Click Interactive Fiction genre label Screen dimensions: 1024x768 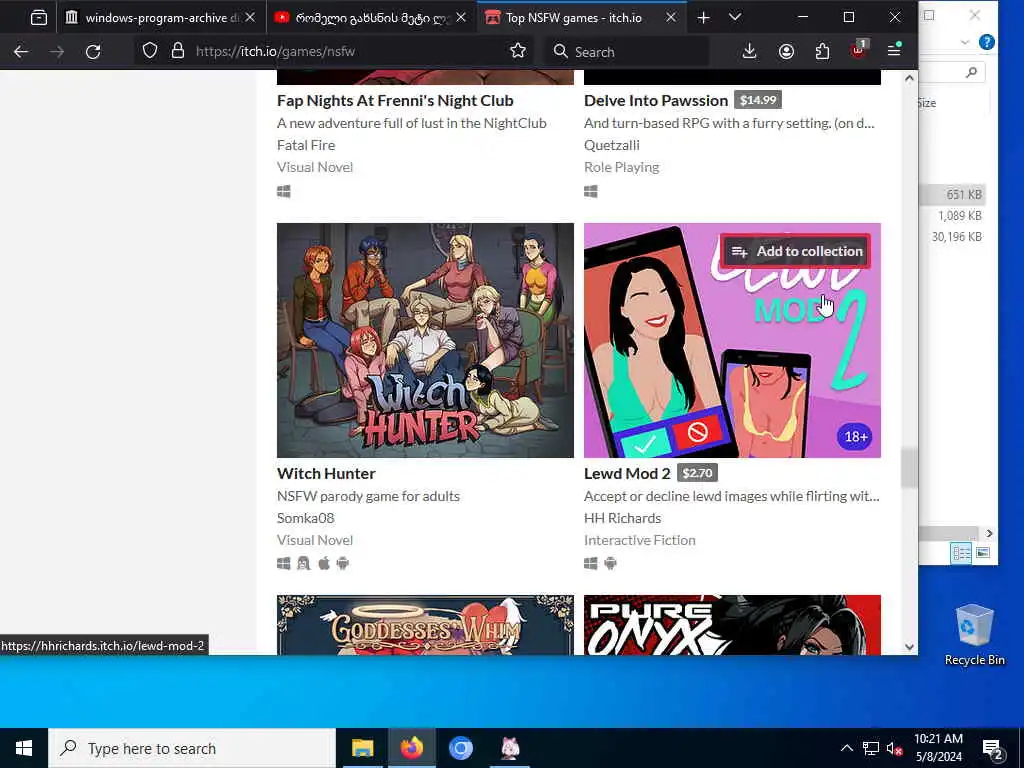(x=639, y=540)
